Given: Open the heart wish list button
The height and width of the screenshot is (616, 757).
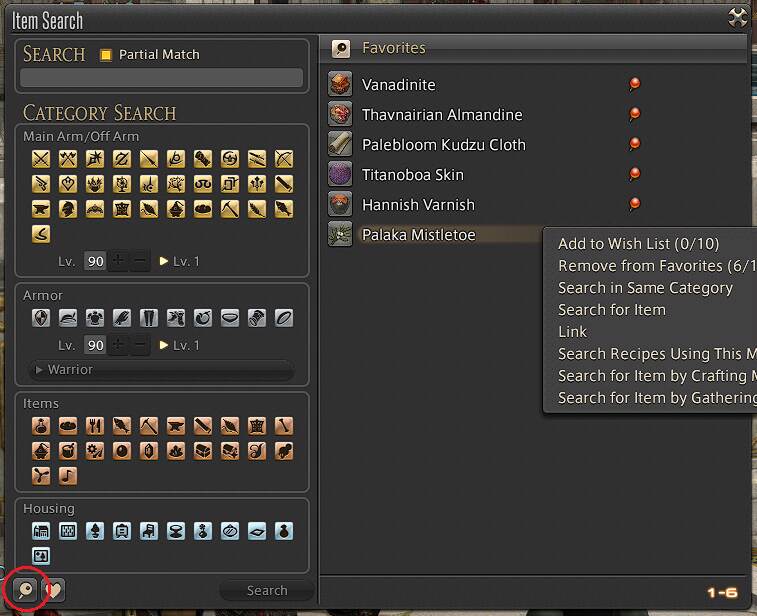Looking at the screenshot, I should pos(54,589).
